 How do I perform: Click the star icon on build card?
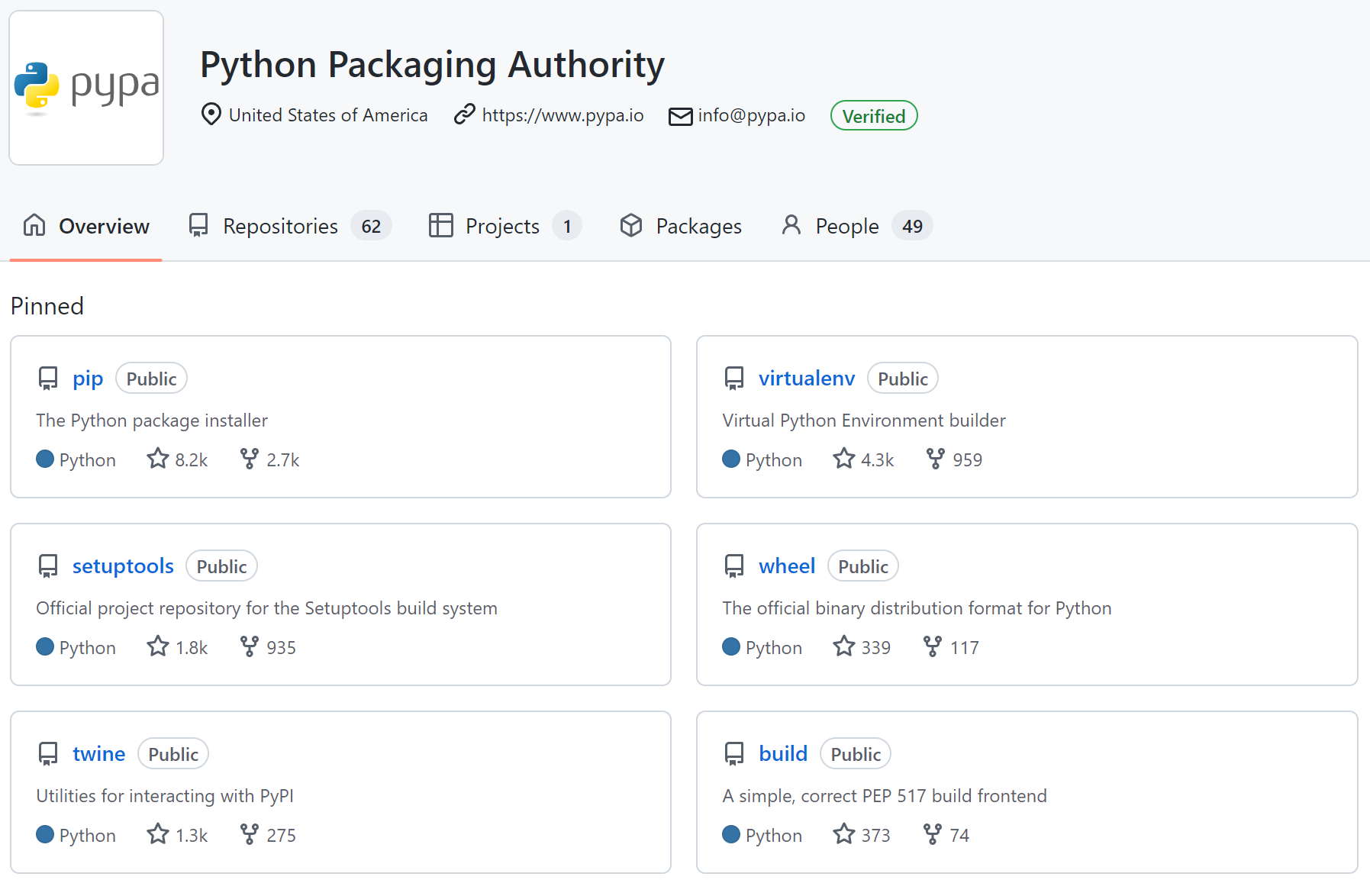844,834
